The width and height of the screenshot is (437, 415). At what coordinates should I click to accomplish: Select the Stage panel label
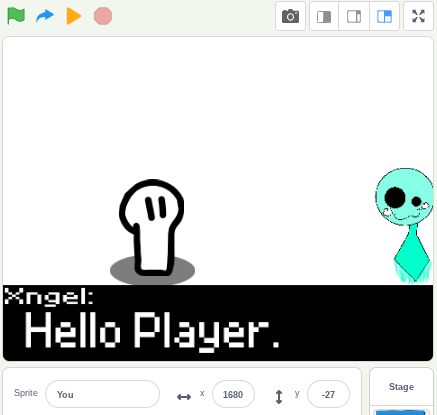[x=401, y=387]
